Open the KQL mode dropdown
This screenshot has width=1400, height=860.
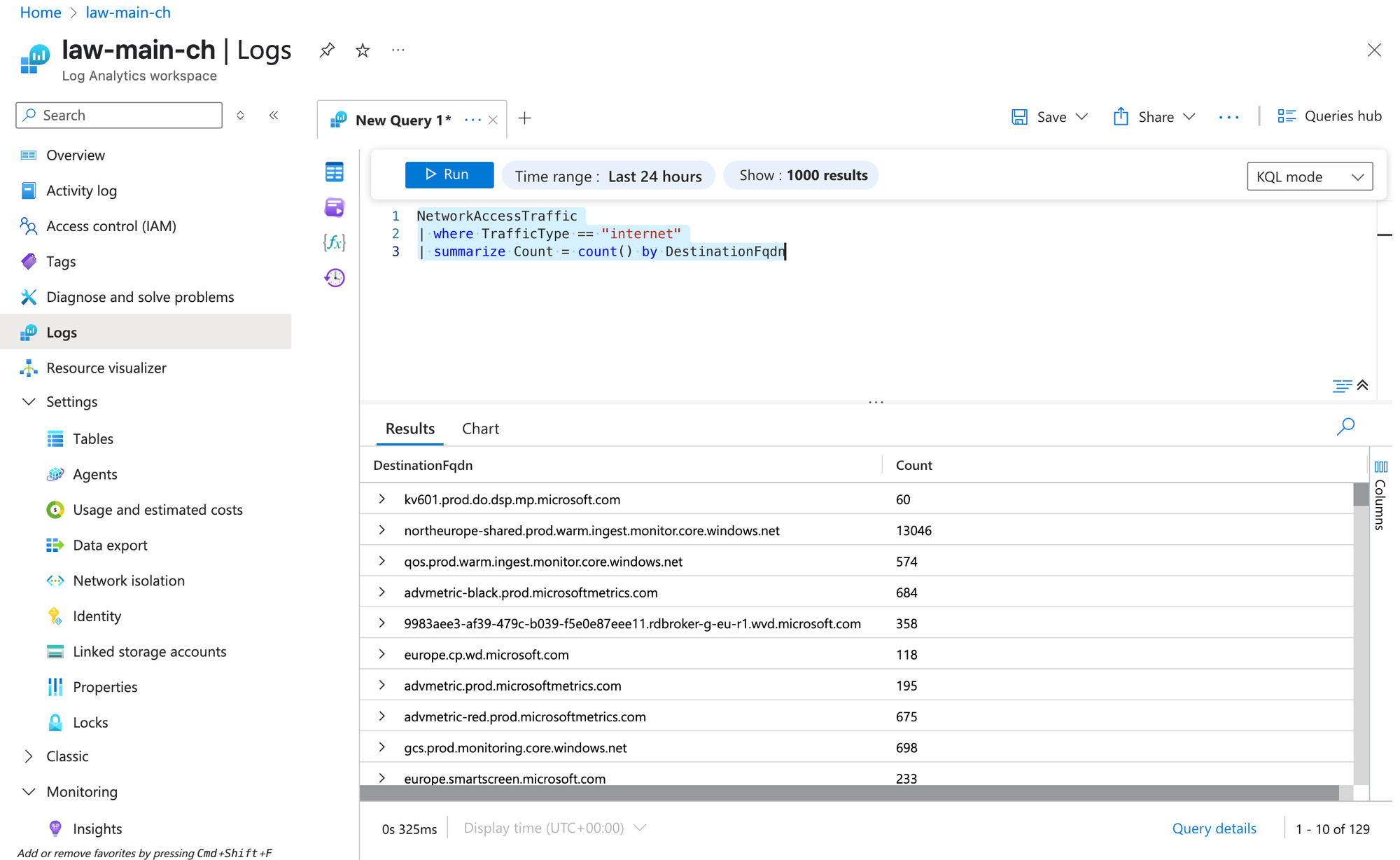1309,176
